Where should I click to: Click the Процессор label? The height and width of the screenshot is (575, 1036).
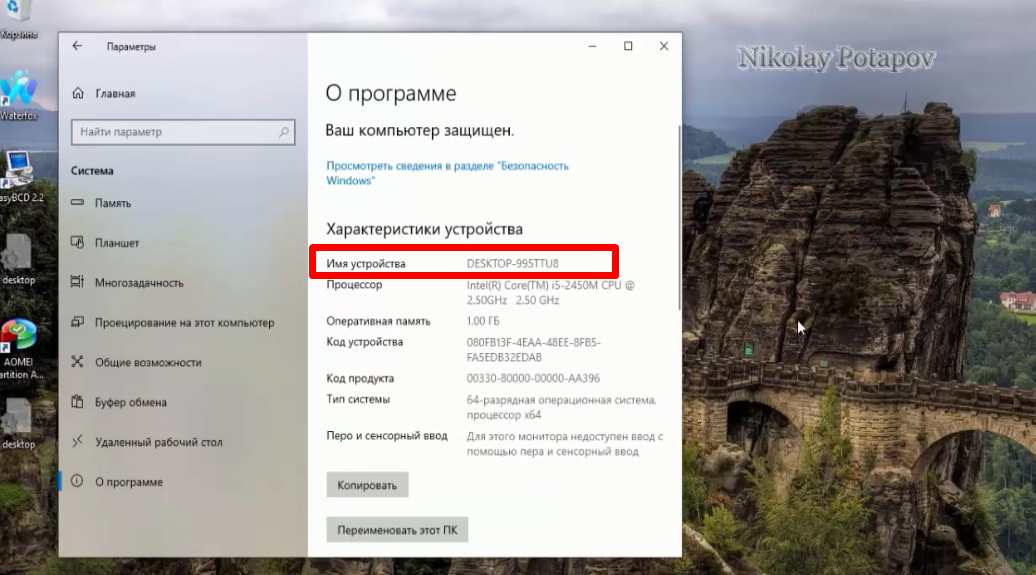[354, 285]
